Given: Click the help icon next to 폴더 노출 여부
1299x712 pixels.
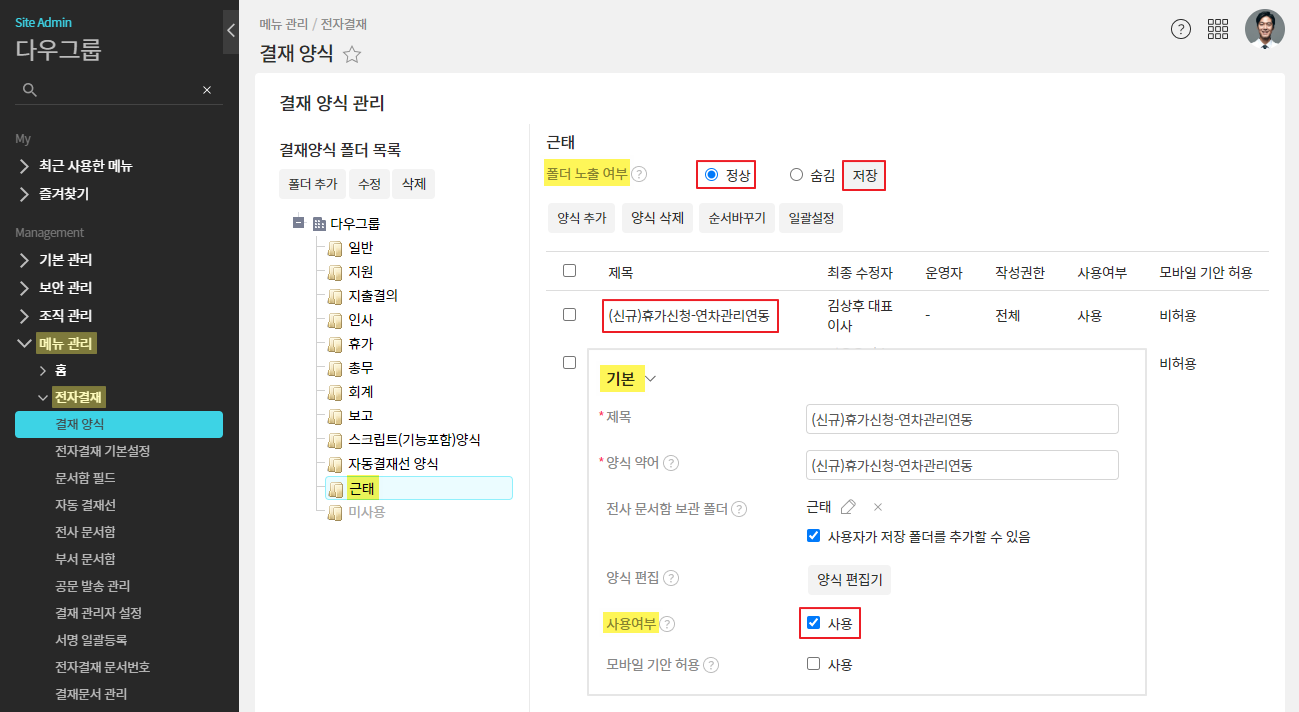Looking at the screenshot, I should click(x=639, y=174).
